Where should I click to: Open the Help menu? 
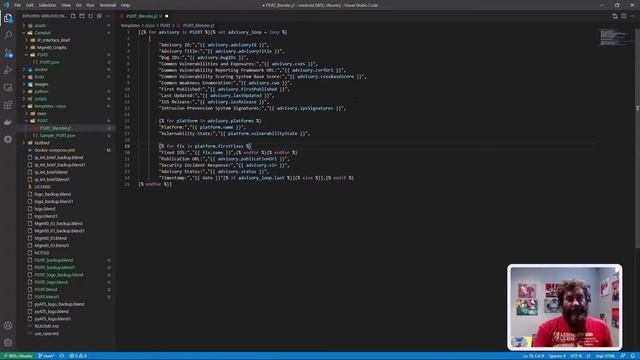tap(125, 5)
